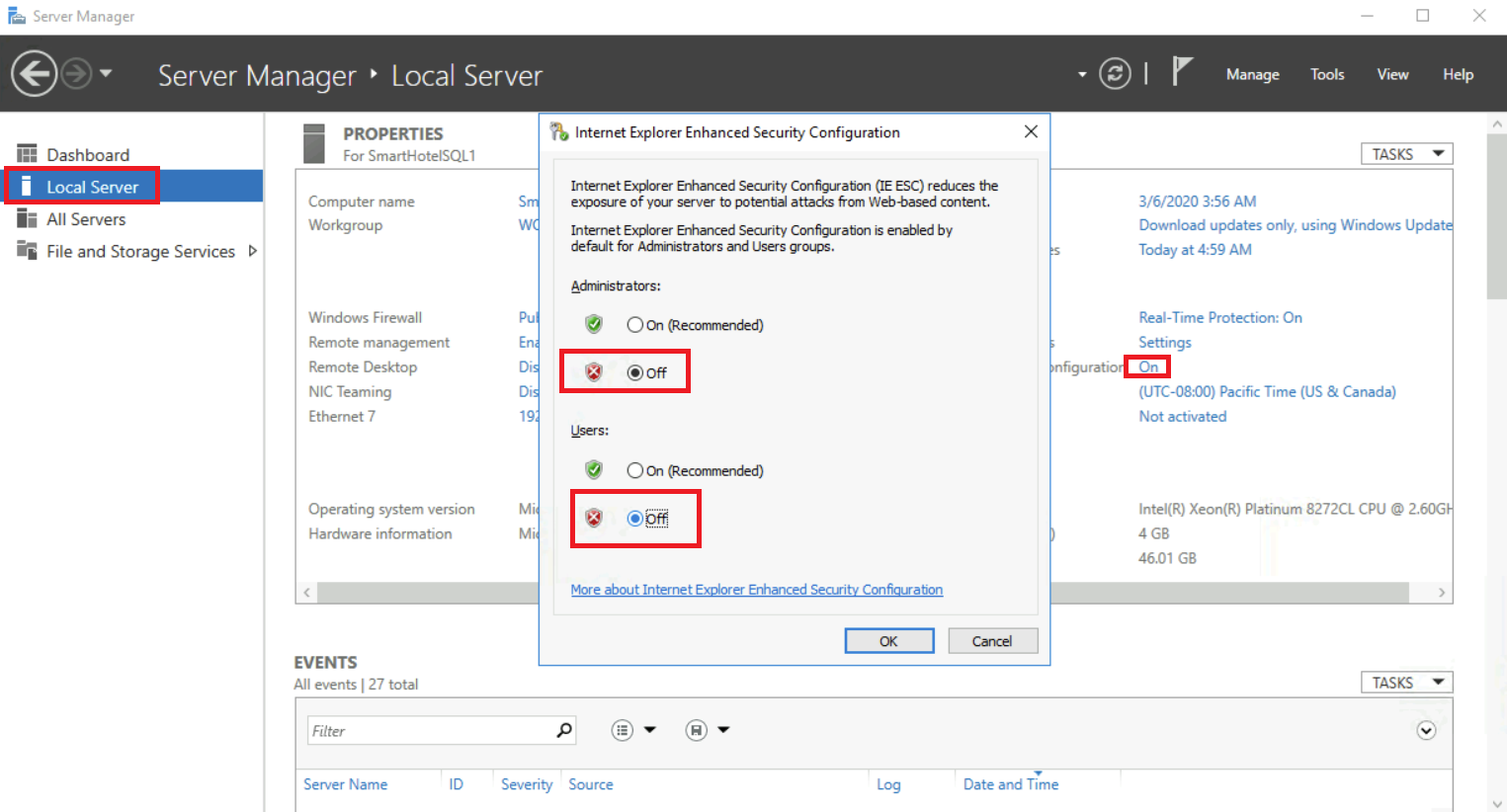1507x812 pixels.
Task: Click the 3/6/2020 3:56 AM link
Action: point(1197,202)
